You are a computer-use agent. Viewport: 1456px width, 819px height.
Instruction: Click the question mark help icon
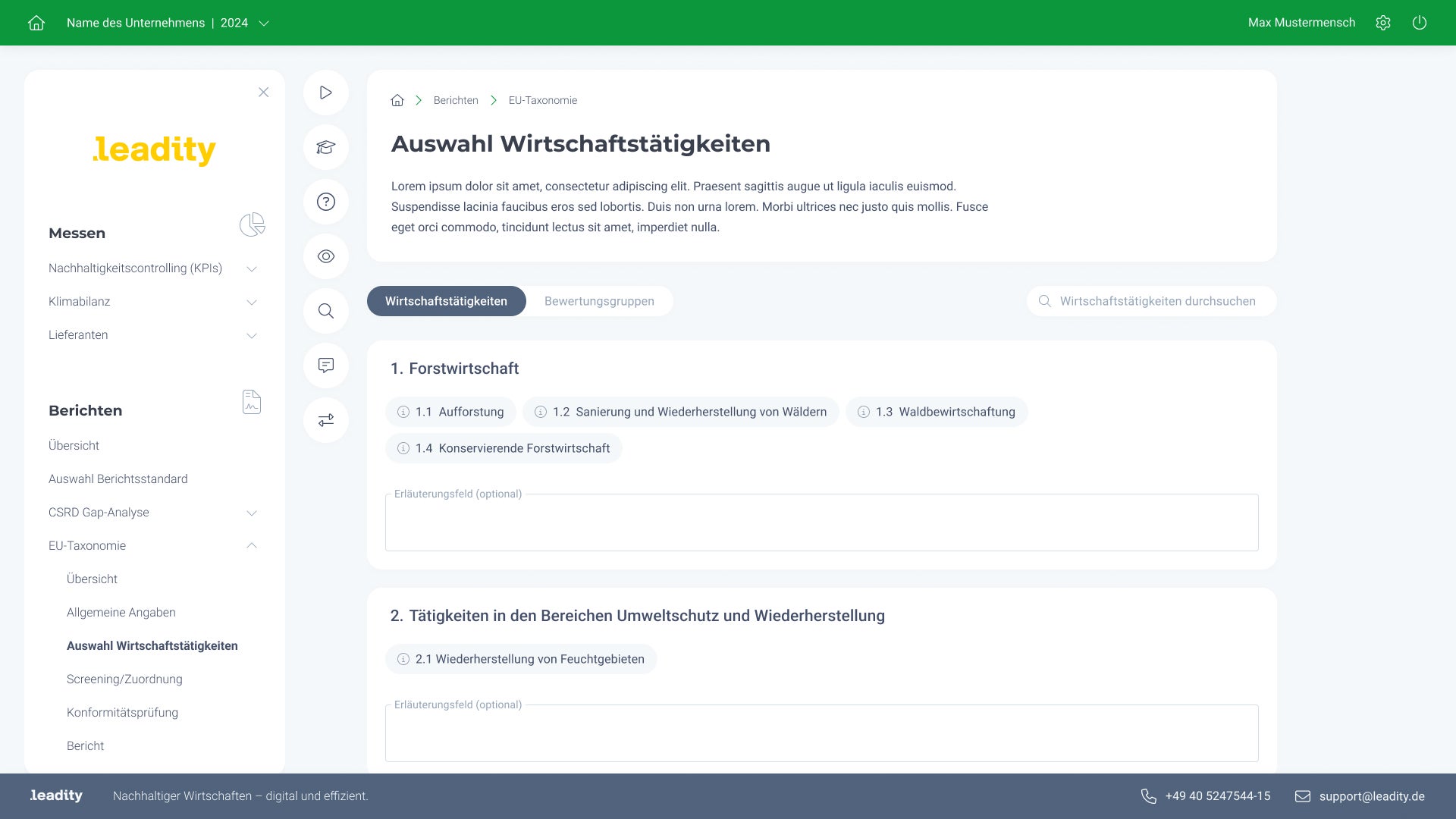tap(326, 202)
